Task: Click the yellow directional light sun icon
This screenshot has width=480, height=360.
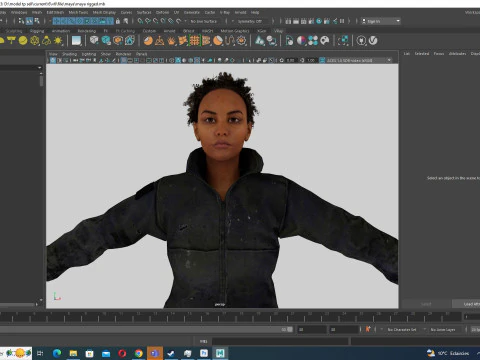Action: click(x=58, y=41)
